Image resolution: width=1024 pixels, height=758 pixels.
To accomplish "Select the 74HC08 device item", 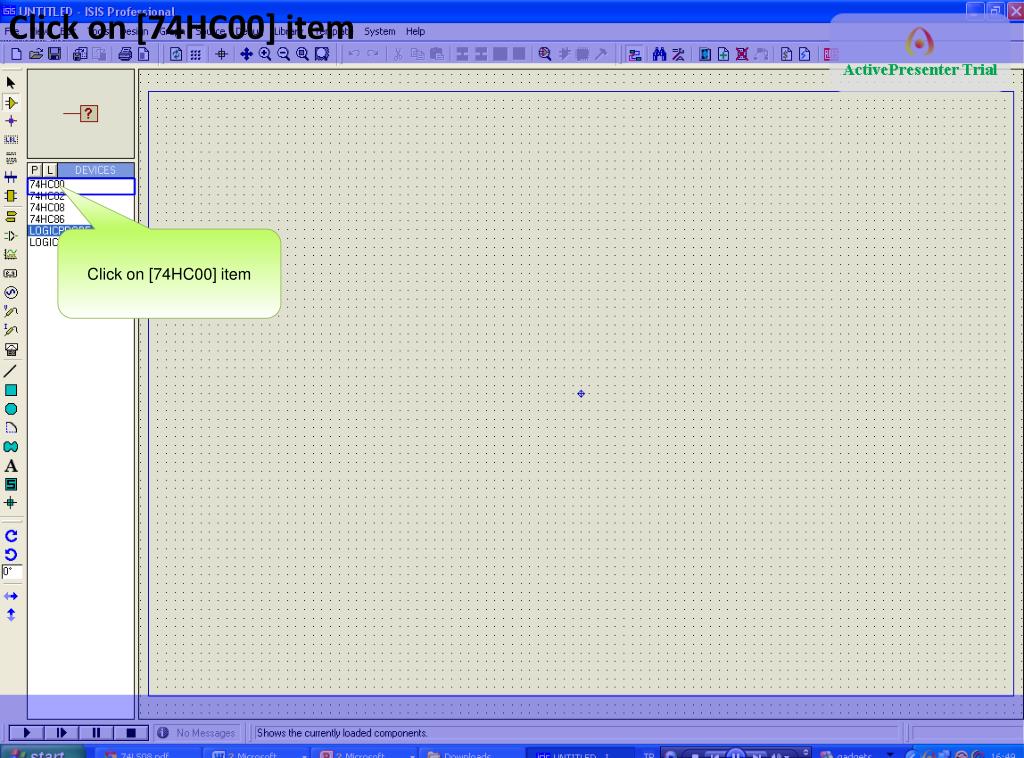I will (81, 208).
